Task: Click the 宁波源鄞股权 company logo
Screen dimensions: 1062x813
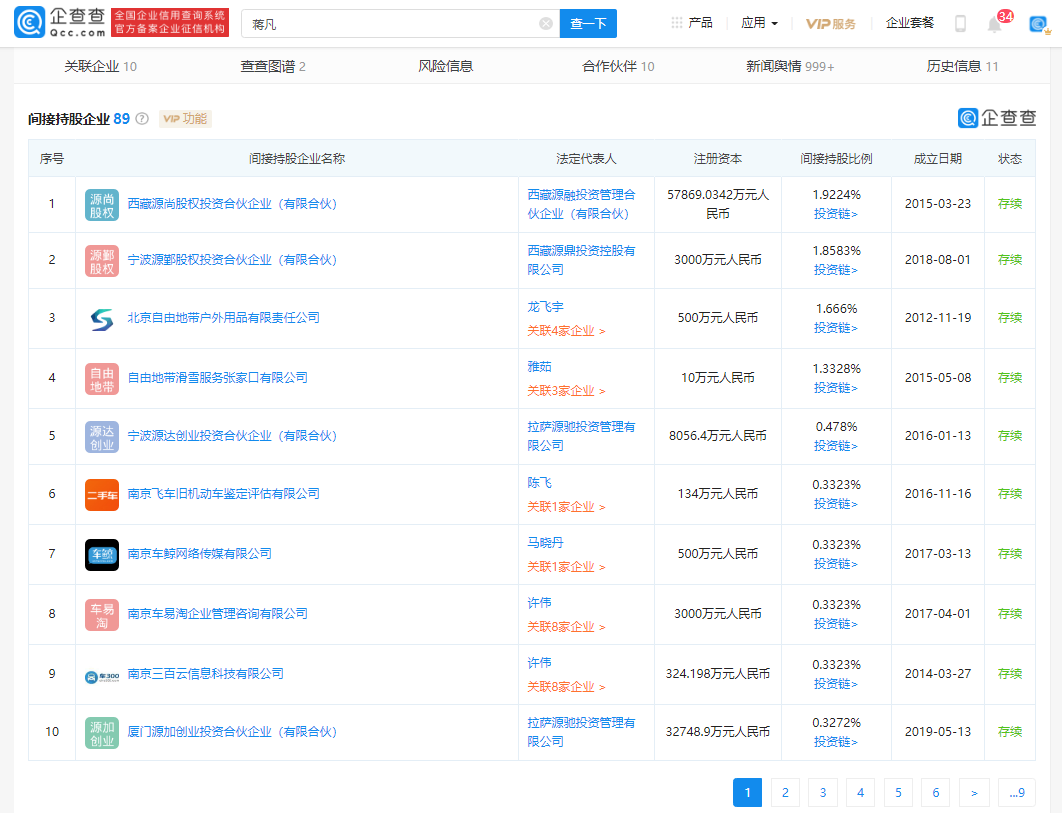Action: (x=102, y=261)
